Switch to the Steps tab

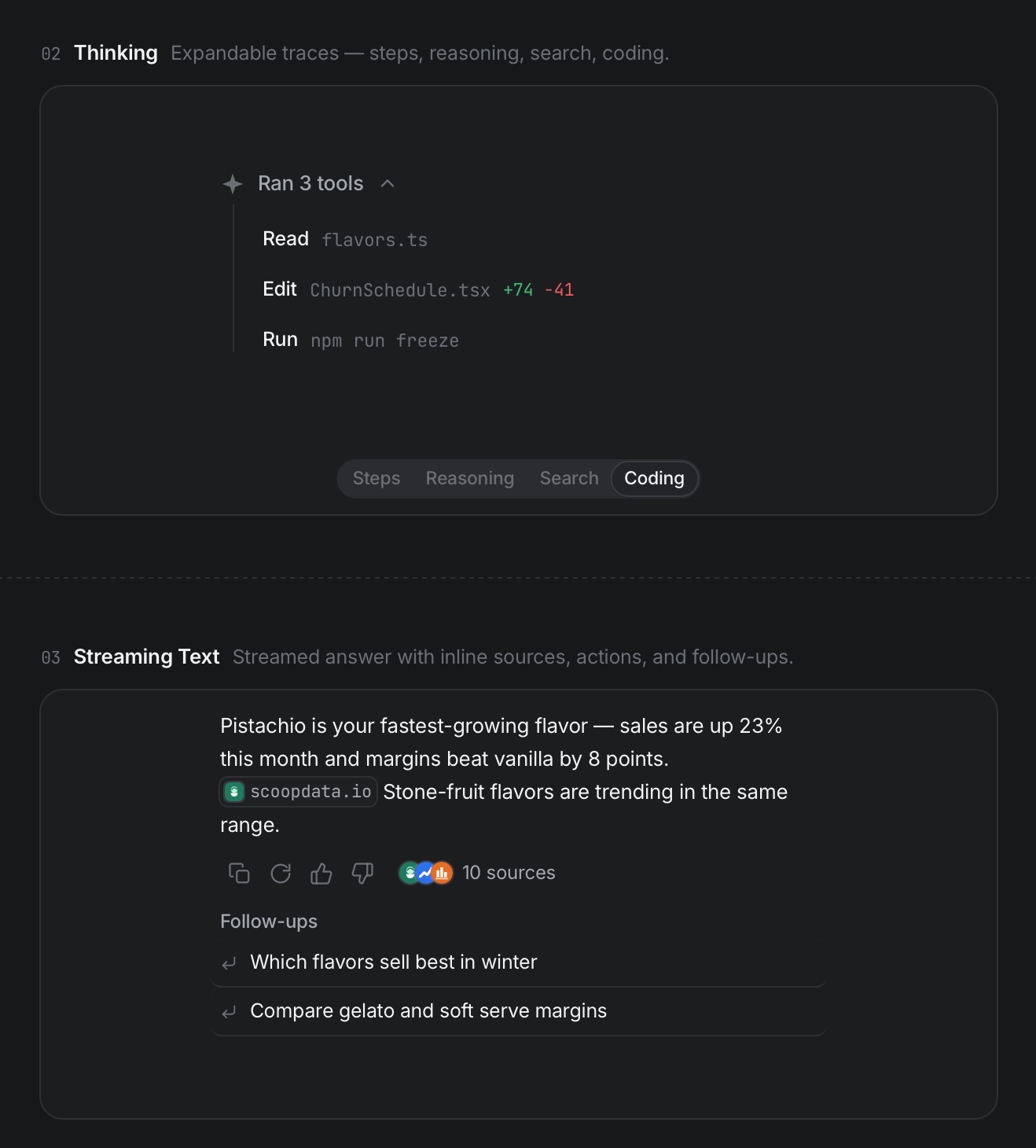pyautogui.click(x=377, y=479)
